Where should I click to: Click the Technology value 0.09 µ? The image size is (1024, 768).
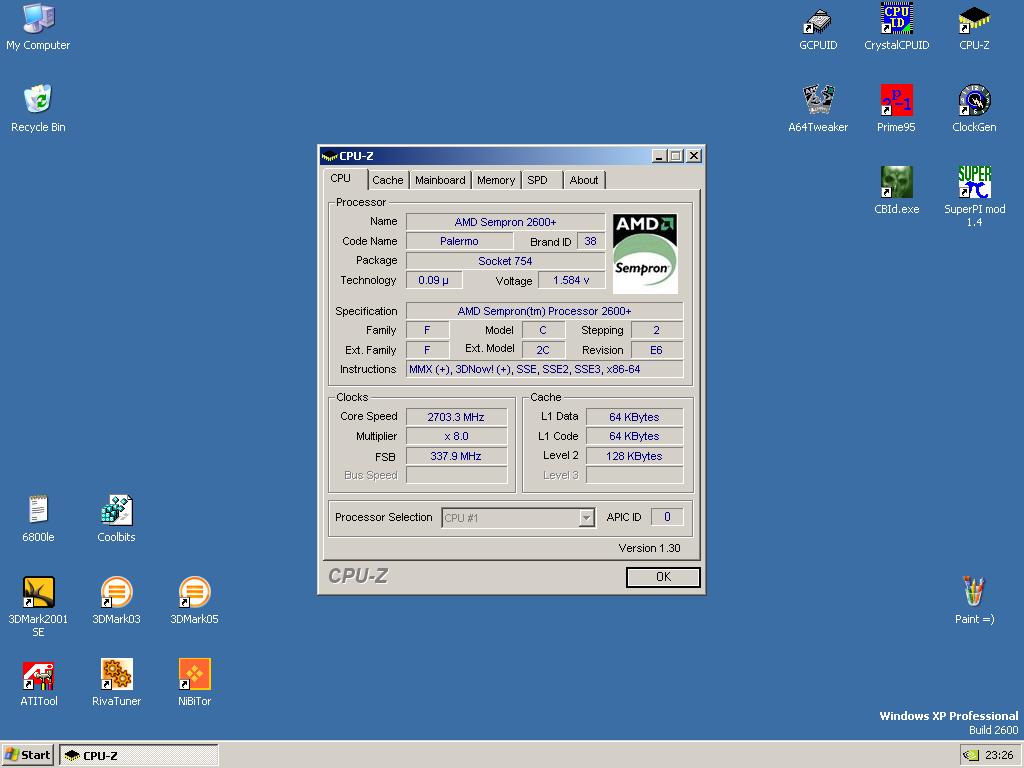434,280
